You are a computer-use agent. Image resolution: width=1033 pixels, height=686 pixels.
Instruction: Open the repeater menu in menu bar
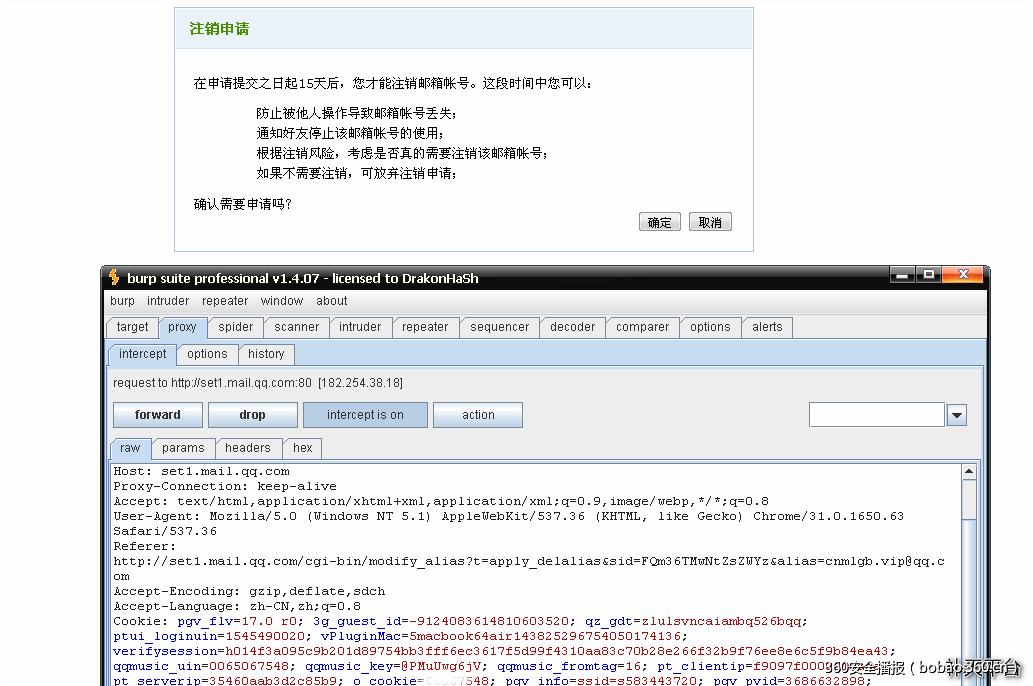click(x=225, y=301)
